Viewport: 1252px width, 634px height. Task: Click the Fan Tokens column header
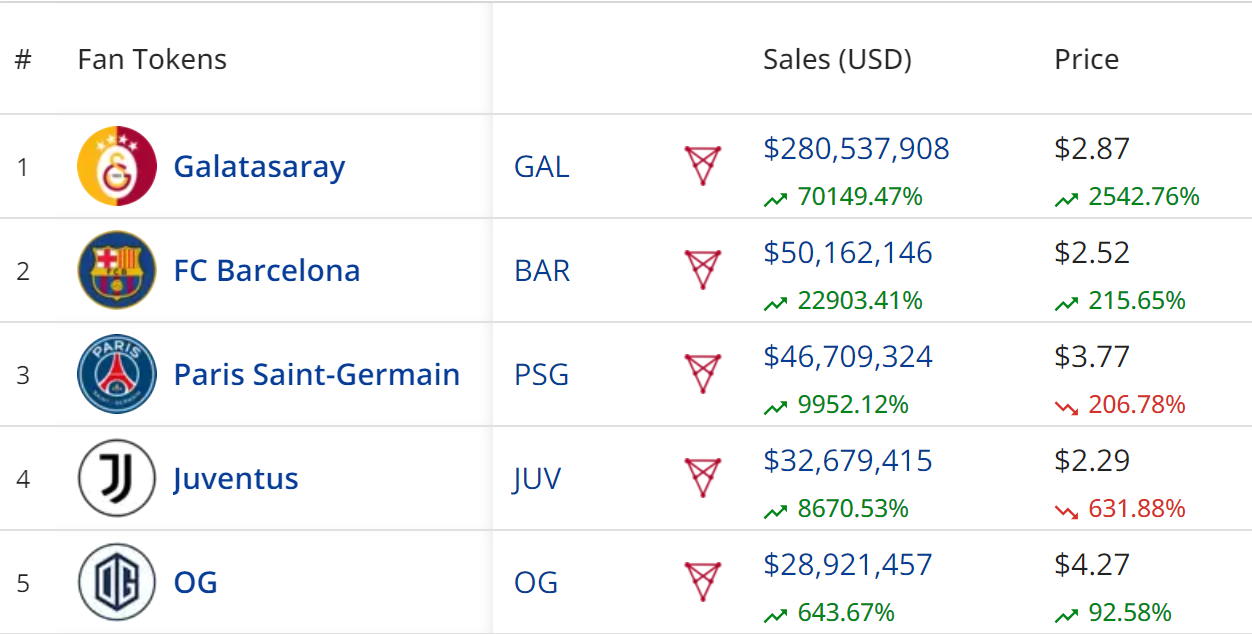(x=152, y=59)
